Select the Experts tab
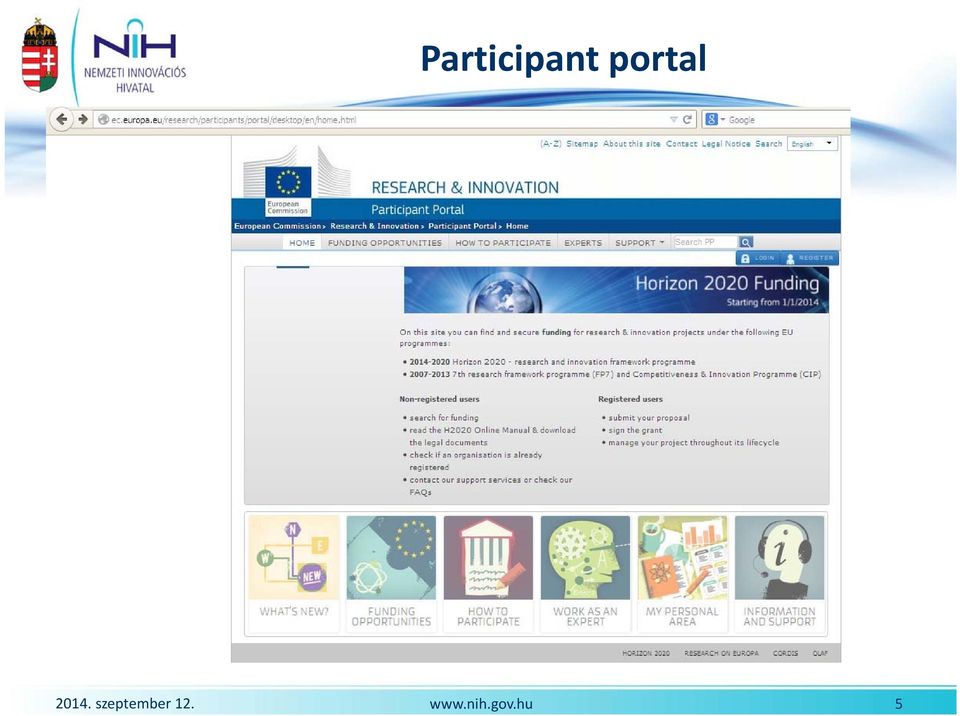960x716 pixels. (583, 243)
